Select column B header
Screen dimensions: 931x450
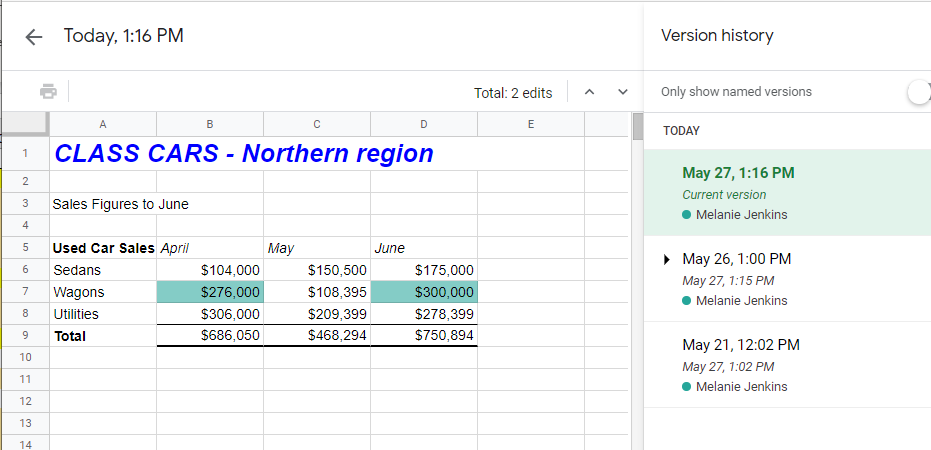[x=210, y=124]
